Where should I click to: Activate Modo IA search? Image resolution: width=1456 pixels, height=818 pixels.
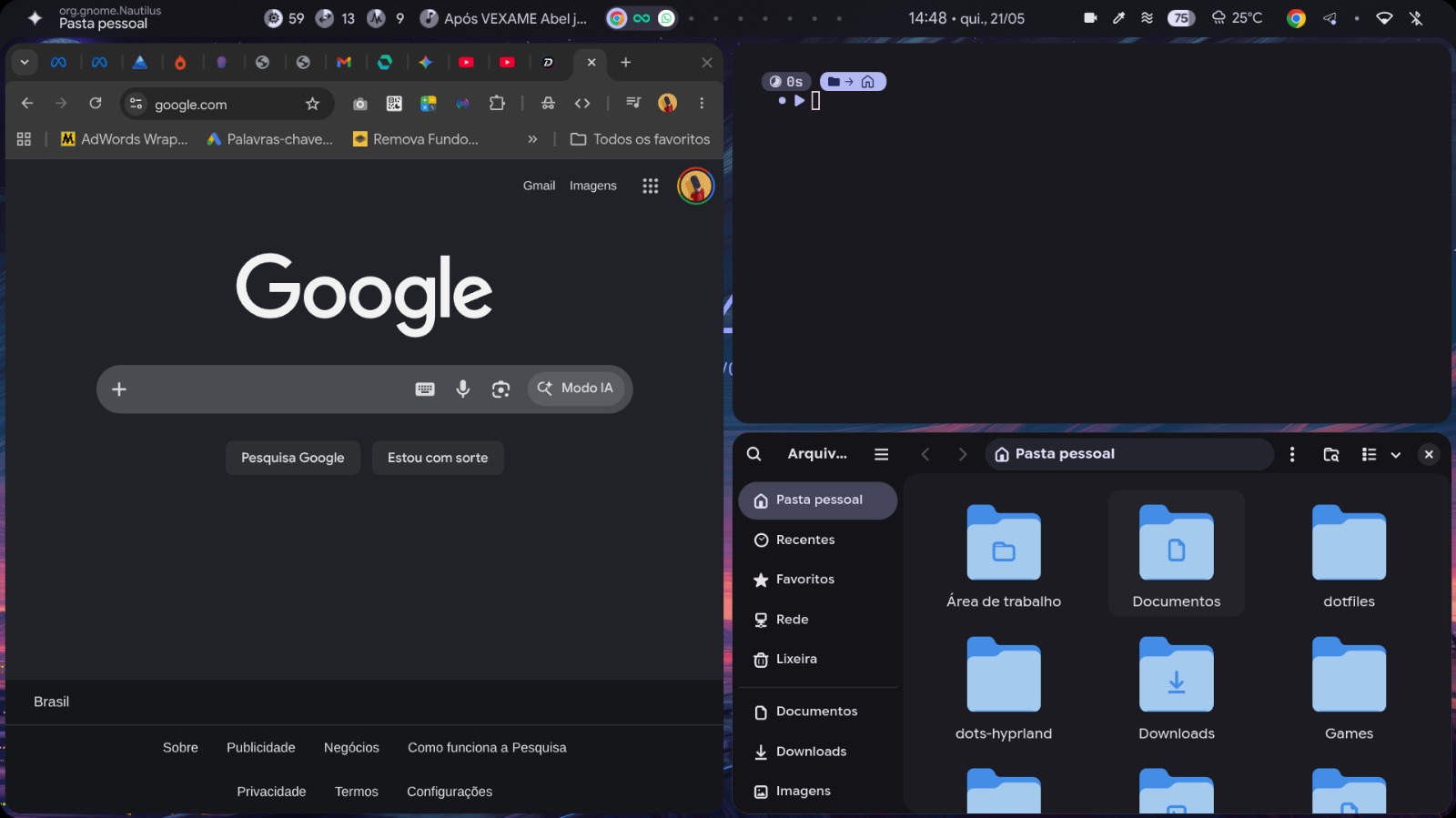[576, 389]
